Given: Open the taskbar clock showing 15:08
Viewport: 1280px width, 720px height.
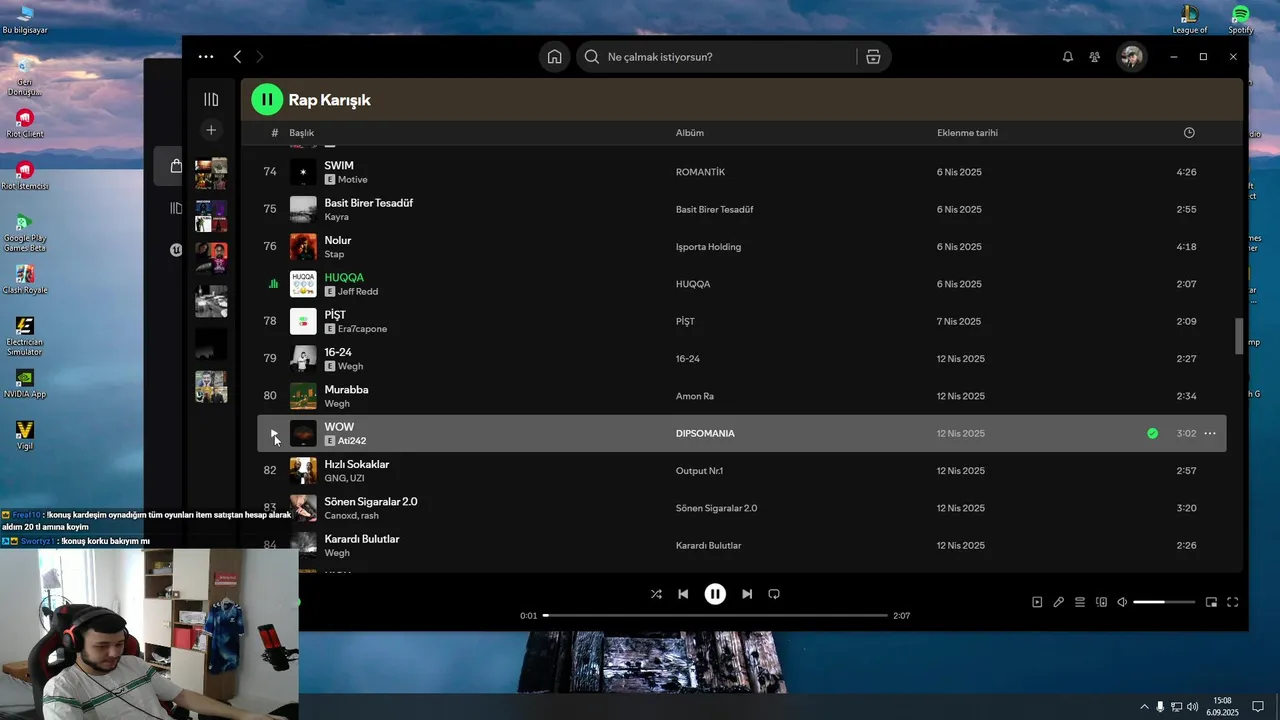Looking at the screenshot, I should (x=1222, y=707).
